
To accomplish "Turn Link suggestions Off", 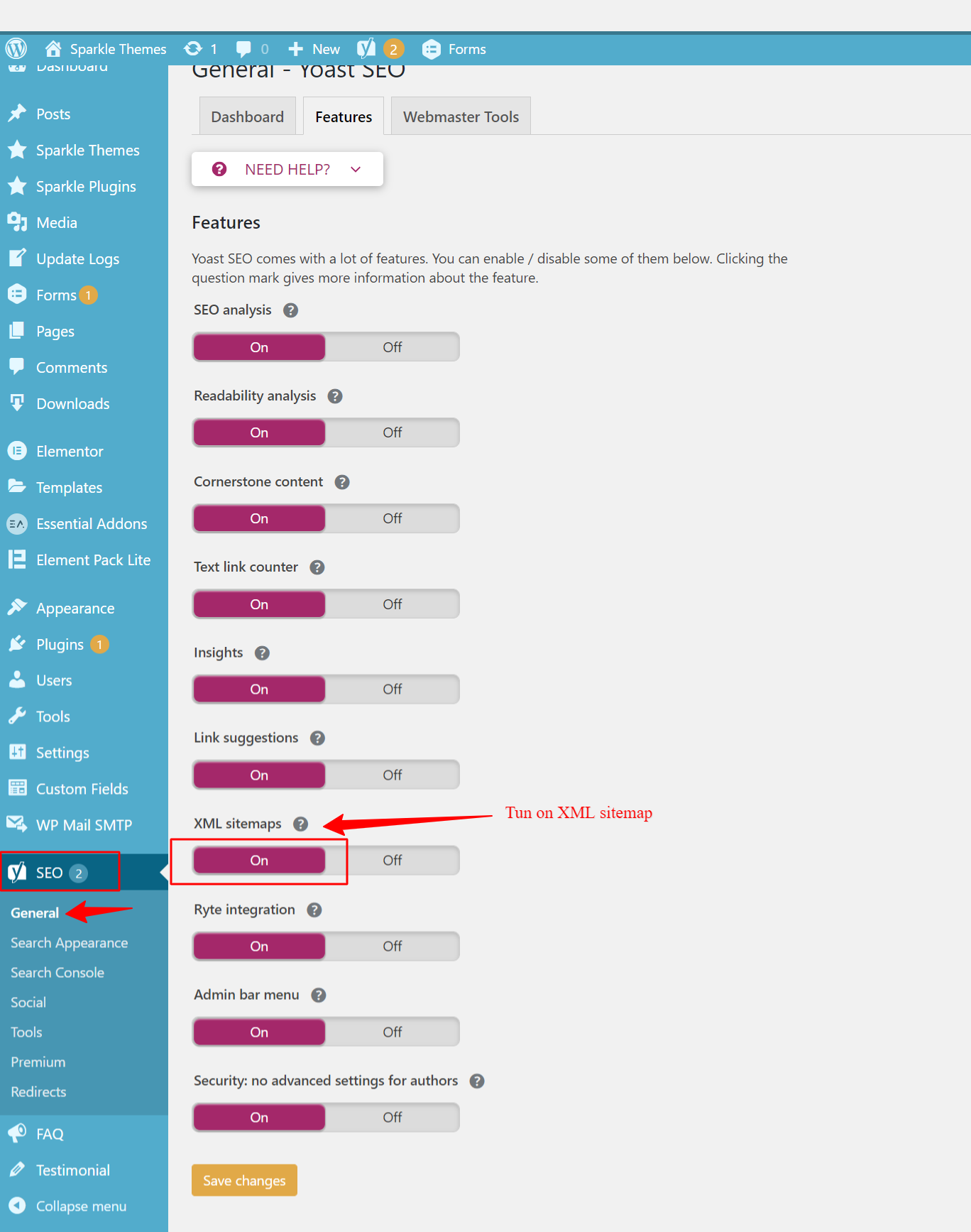I will point(392,775).
